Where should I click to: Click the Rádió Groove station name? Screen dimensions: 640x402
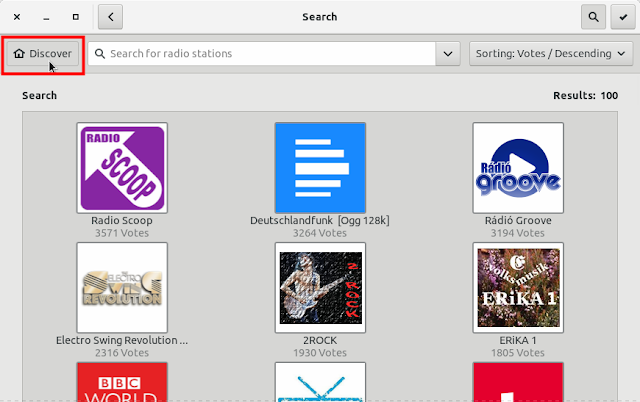(x=518, y=220)
